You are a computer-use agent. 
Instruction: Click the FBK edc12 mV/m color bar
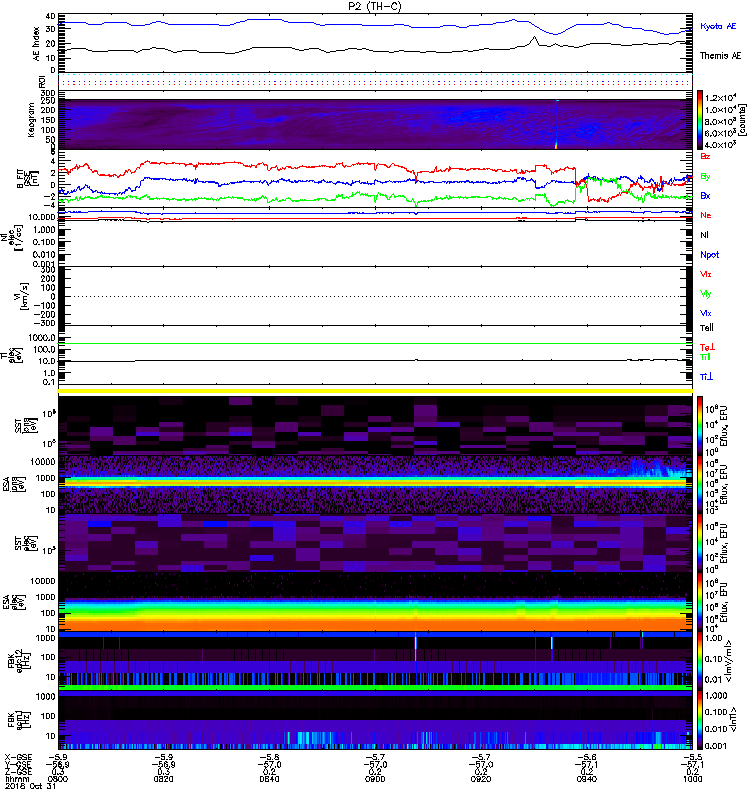point(700,662)
